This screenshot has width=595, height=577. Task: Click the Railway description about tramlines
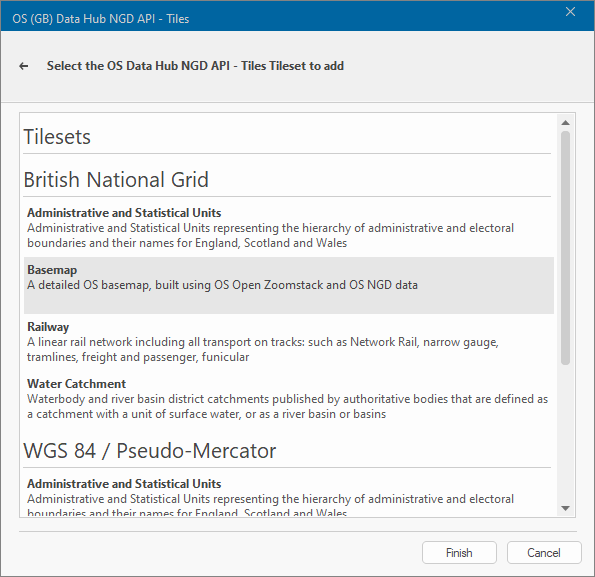point(263,349)
